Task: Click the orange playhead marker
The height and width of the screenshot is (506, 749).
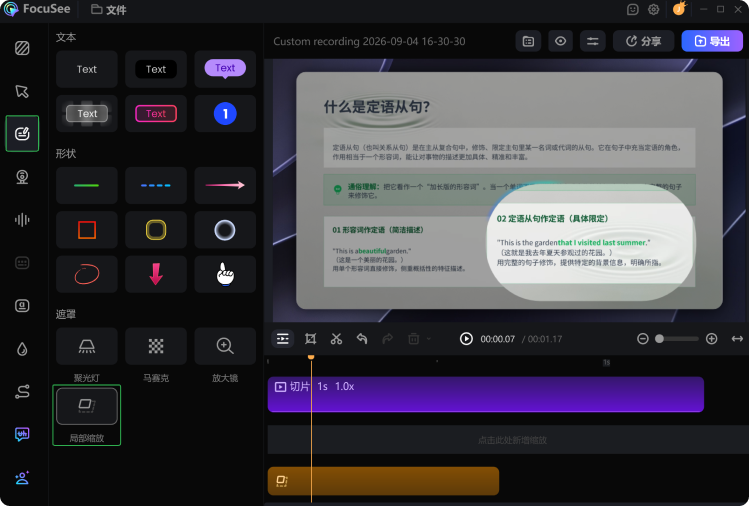Action: pos(311,357)
